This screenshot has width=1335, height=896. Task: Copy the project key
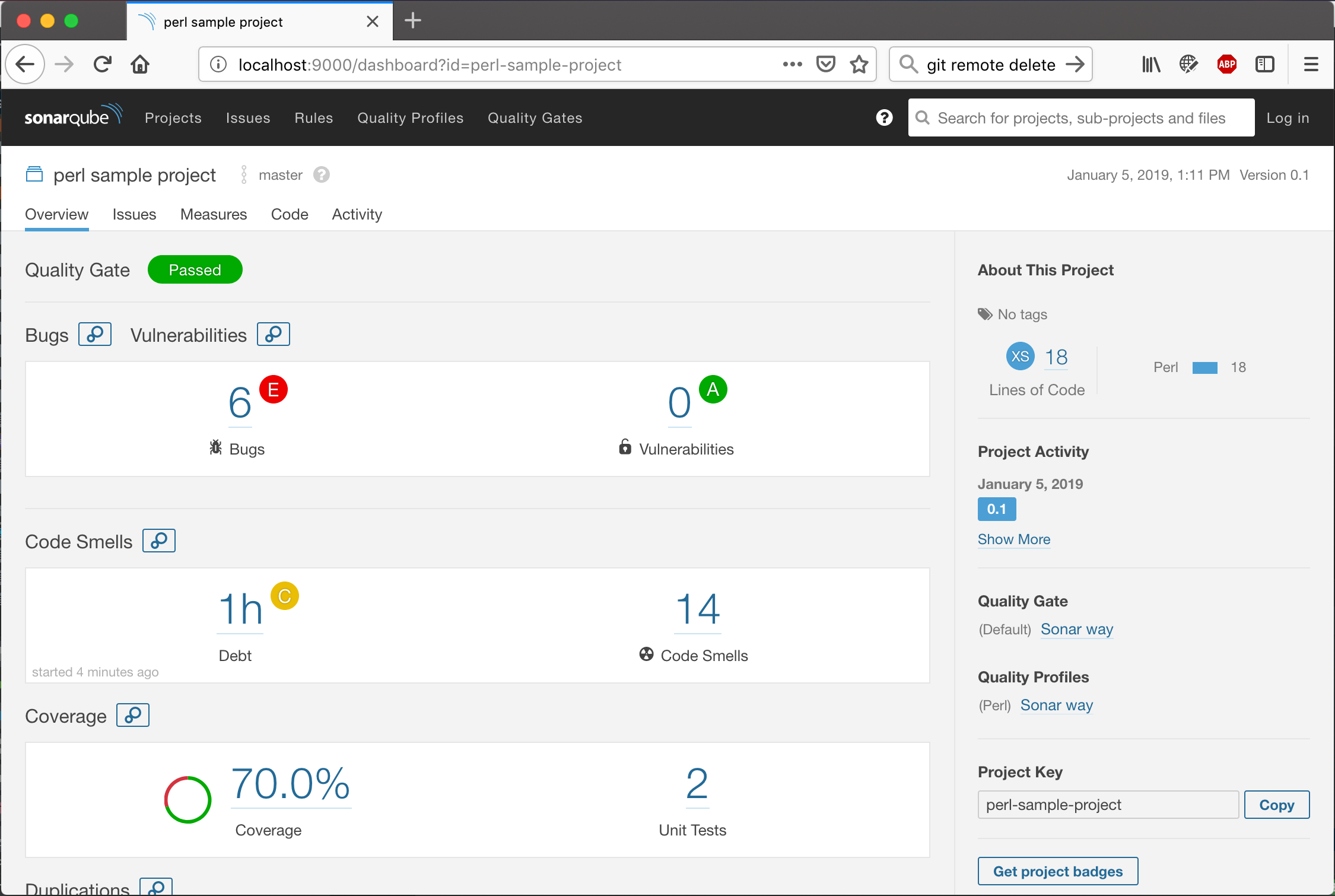(x=1276, y=805)
